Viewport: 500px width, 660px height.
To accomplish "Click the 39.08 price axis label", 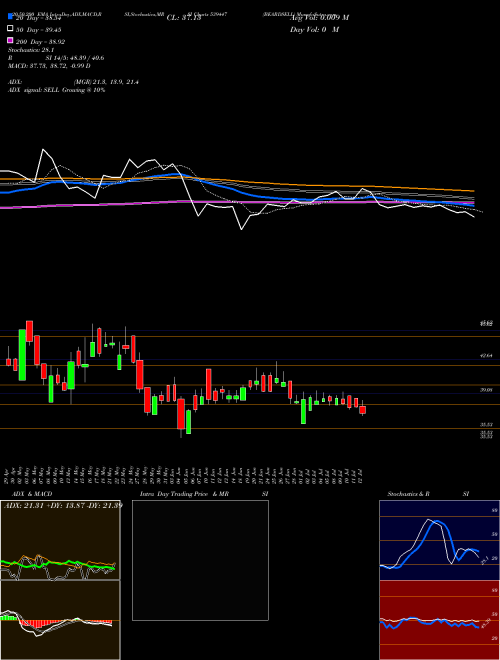I will click(486, 390).
